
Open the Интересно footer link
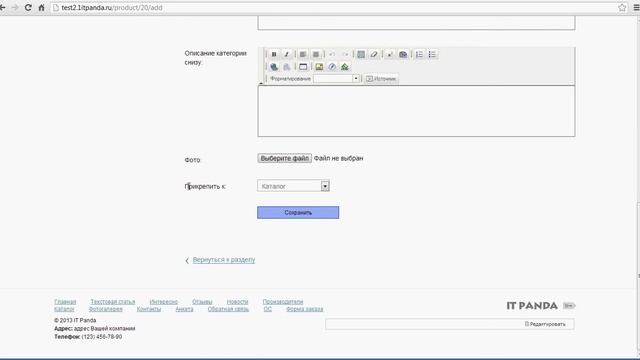point(163,302)
